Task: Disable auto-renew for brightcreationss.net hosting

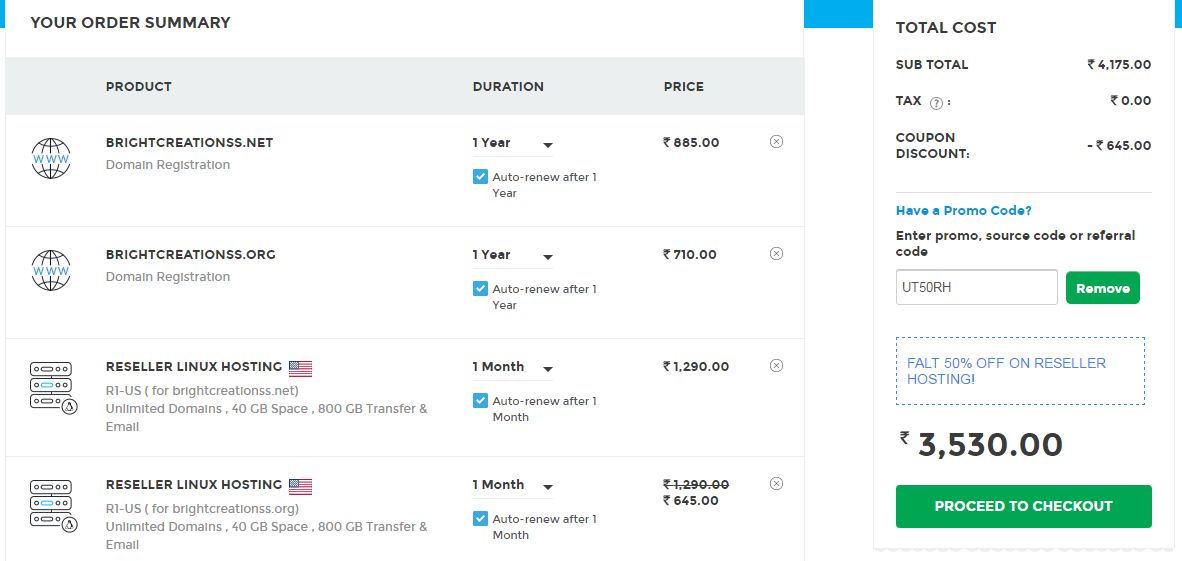Action: 480,401
